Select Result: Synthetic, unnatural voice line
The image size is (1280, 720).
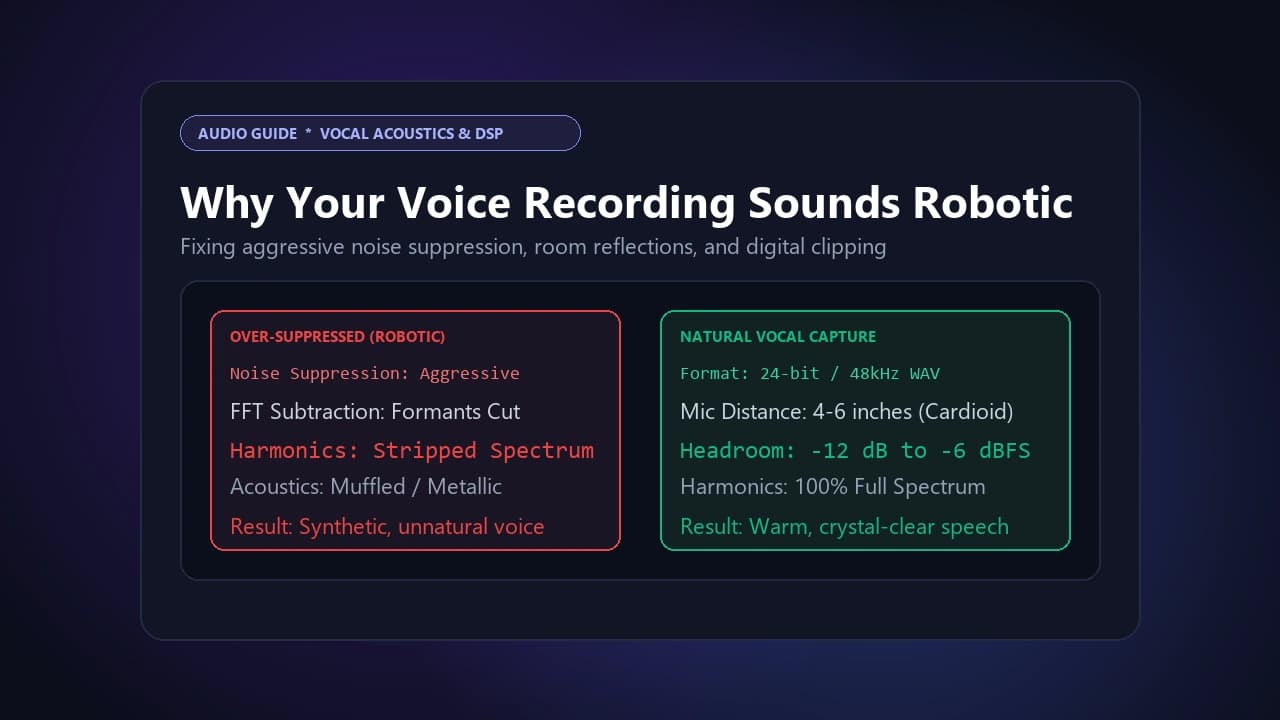tap(387, 526)
